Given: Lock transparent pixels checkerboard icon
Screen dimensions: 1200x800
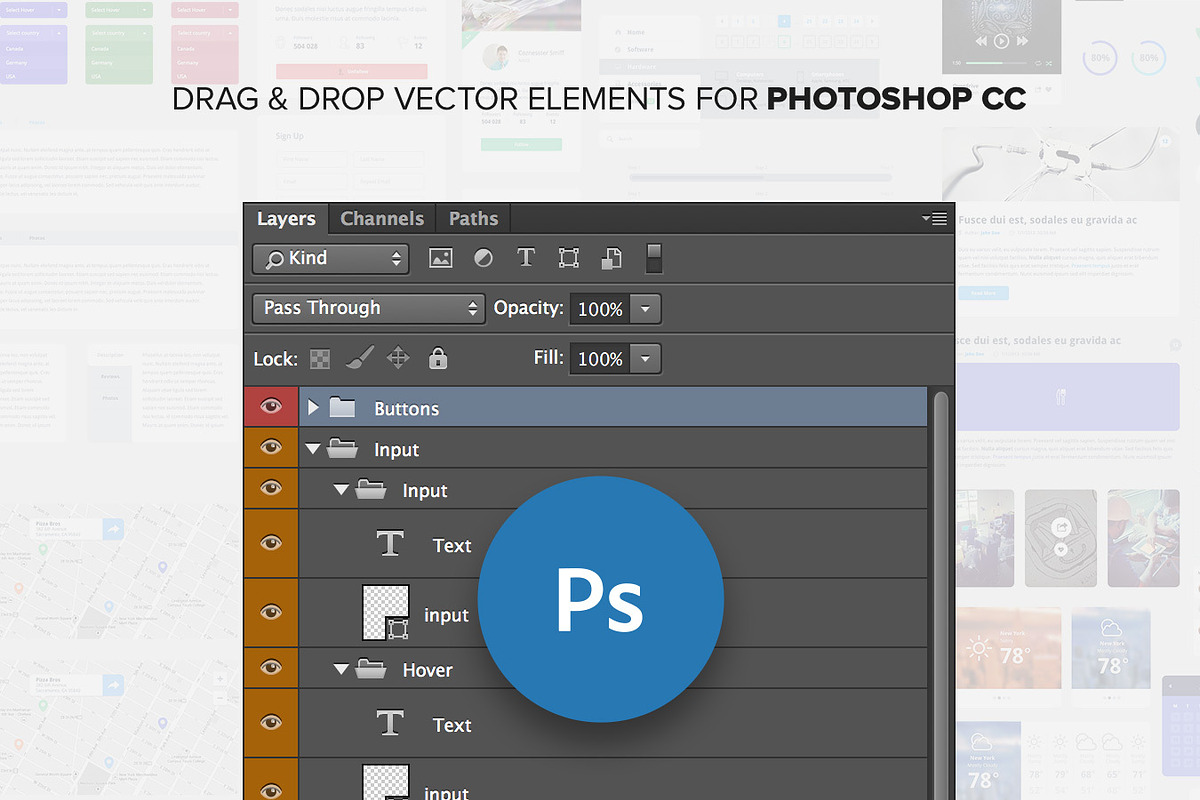Looking at the screenshot, I should (320, 359).
